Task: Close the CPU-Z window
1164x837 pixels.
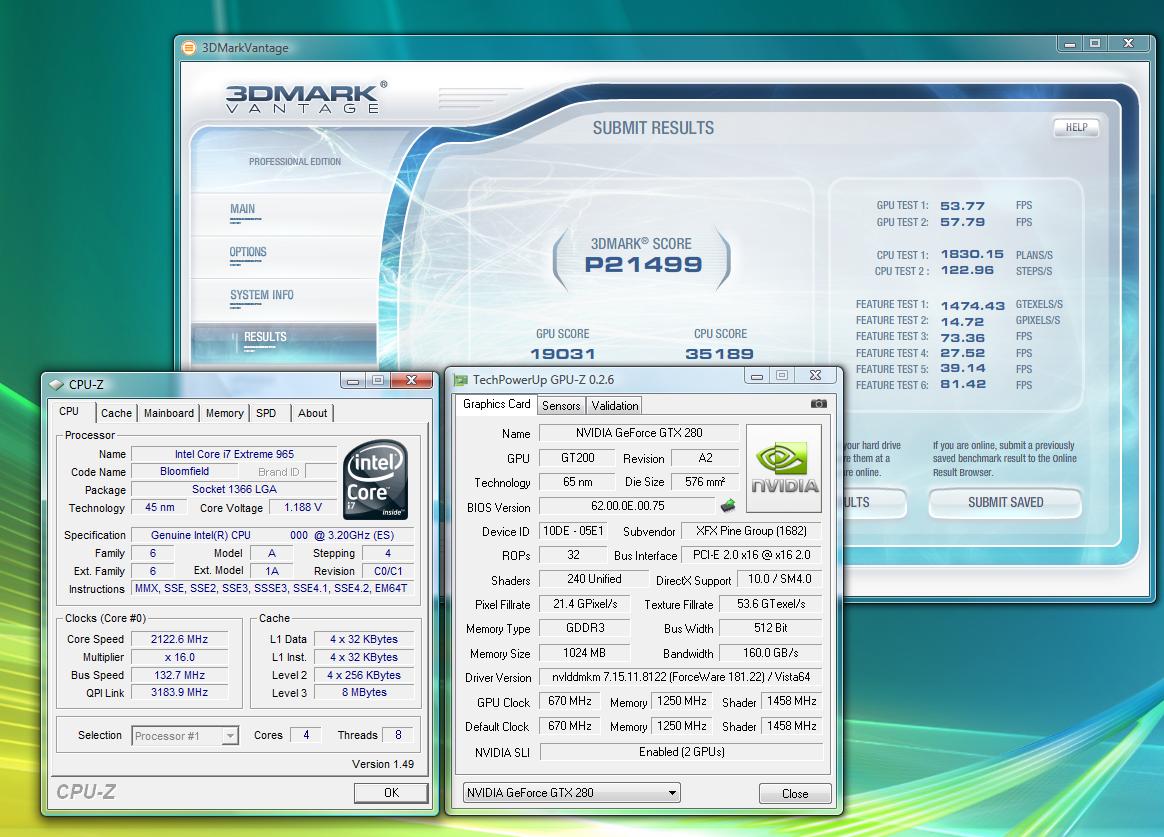Action: click(x=411, y=381)
